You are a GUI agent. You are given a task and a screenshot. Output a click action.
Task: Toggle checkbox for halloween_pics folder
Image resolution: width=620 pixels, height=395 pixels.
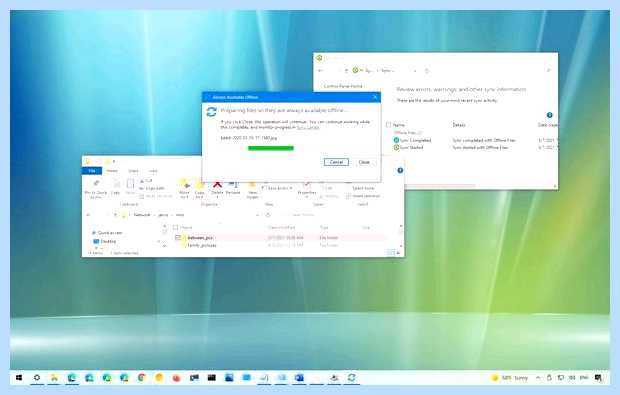[178, 238]
